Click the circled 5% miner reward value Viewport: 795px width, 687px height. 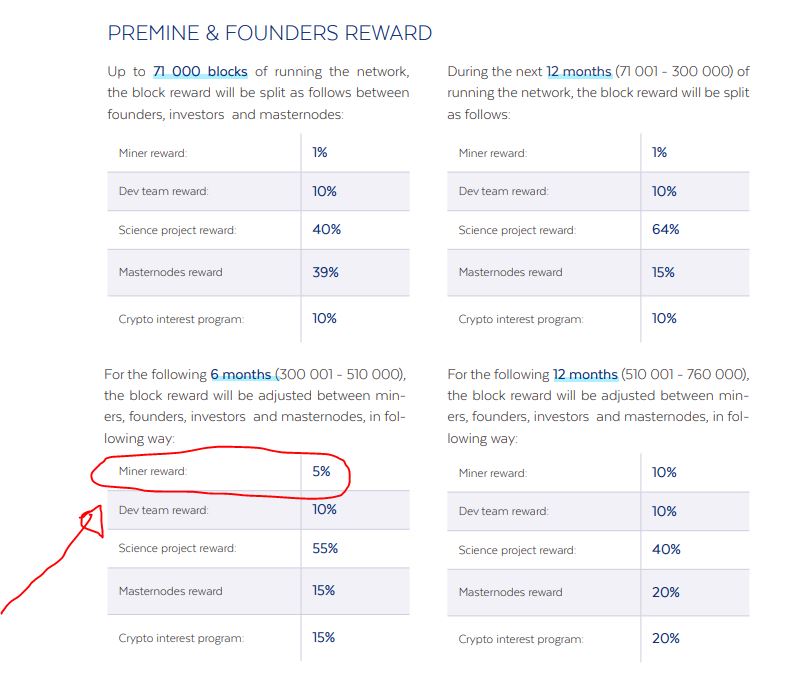(321, 472)
